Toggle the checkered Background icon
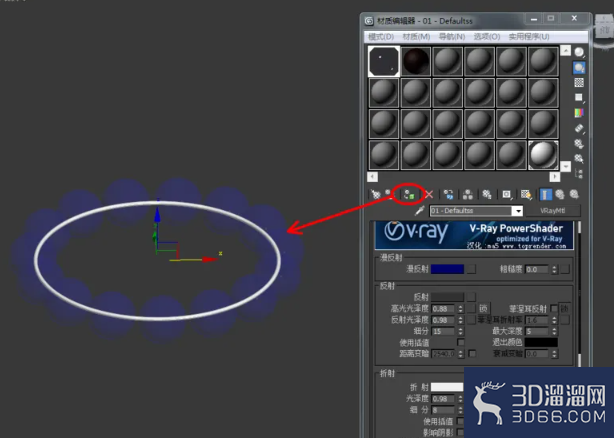The height and width of the screenshot is (438, 614). [579, 83]
